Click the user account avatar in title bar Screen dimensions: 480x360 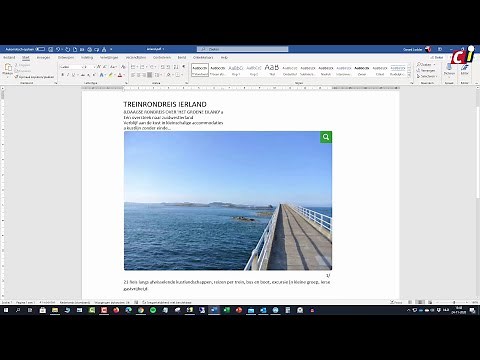tap(428, 49)
